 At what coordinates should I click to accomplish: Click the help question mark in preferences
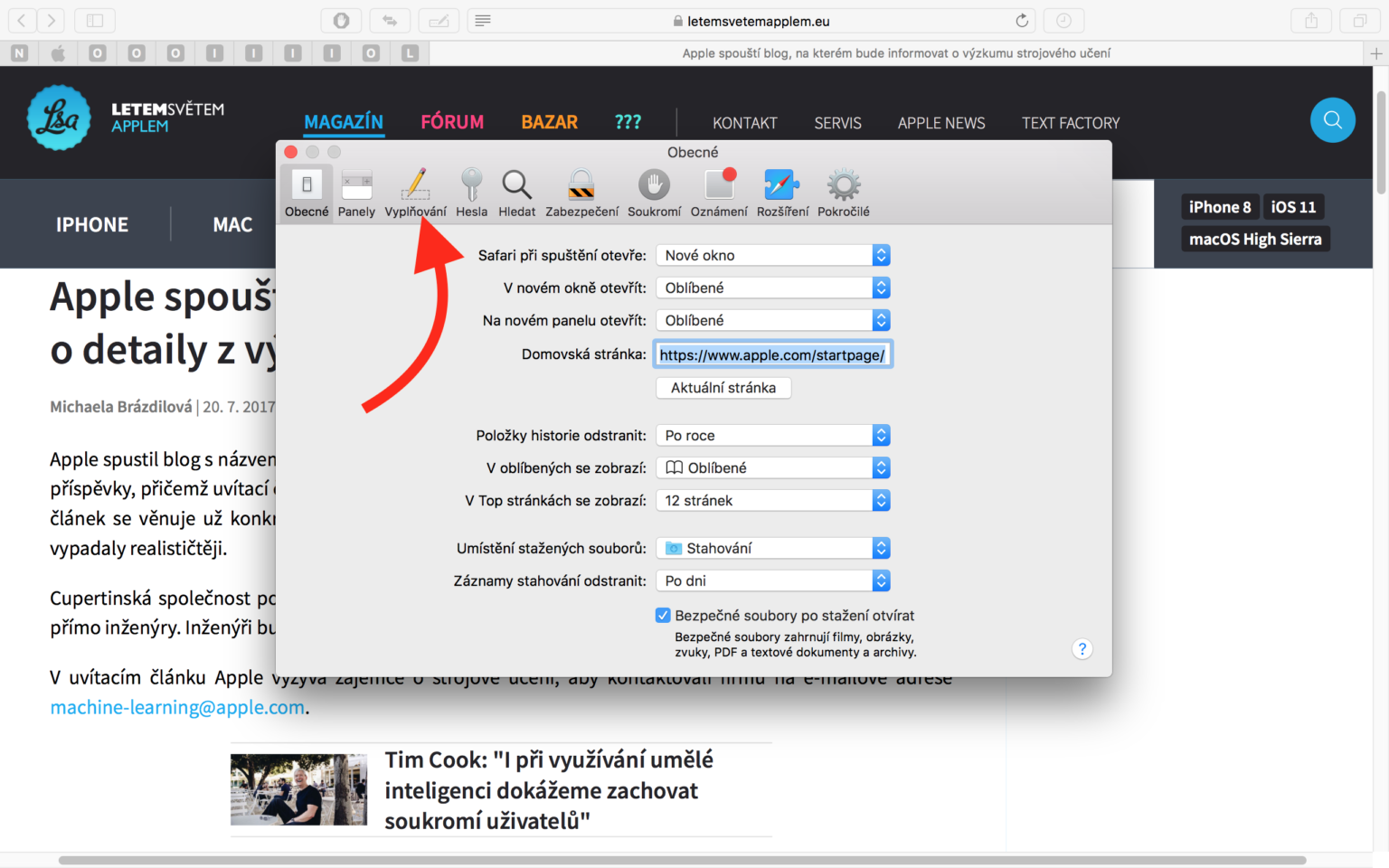tap(1082, 649)
